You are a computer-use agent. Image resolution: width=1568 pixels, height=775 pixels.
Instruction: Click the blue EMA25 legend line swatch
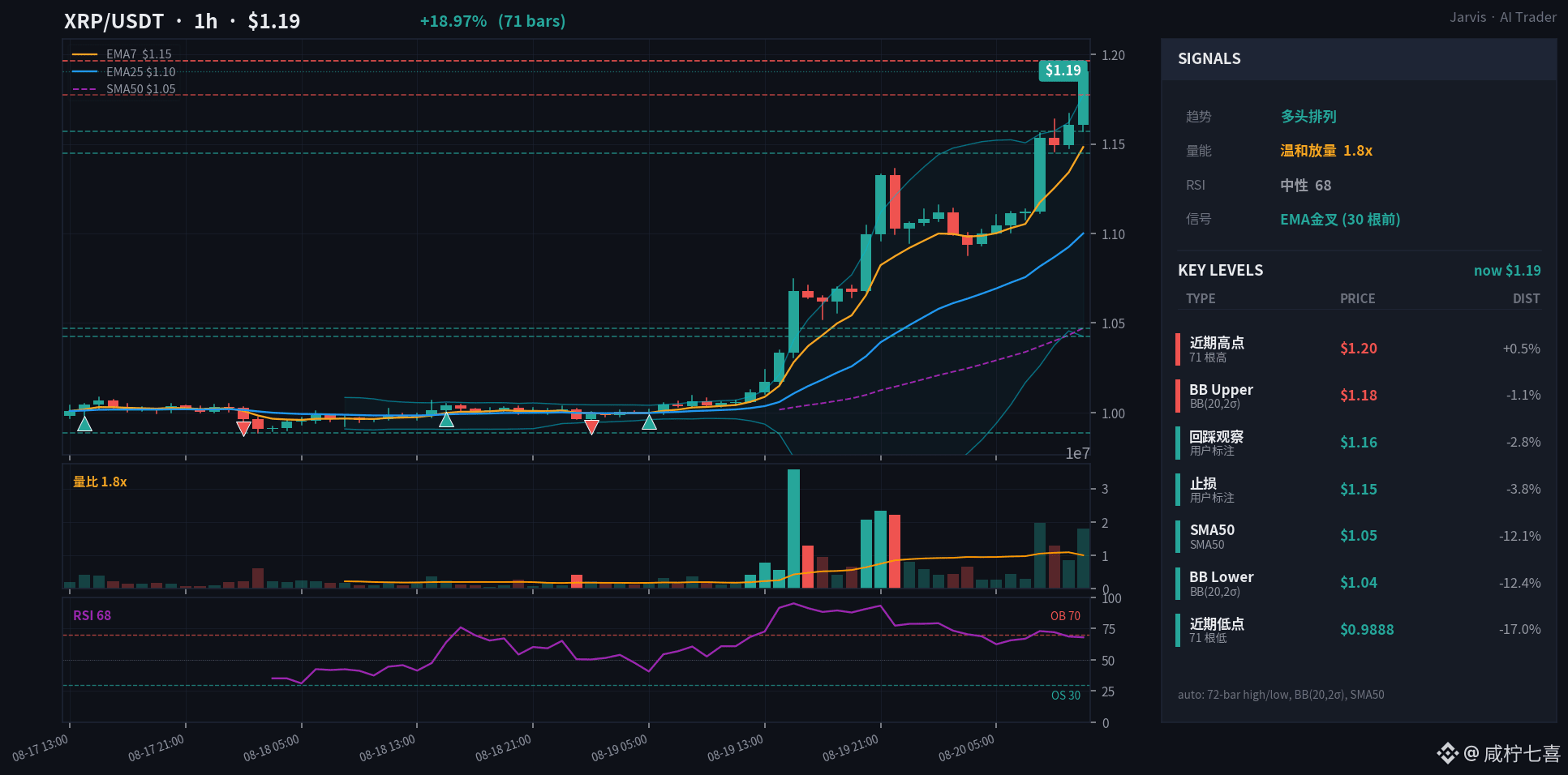click(85, 72)
